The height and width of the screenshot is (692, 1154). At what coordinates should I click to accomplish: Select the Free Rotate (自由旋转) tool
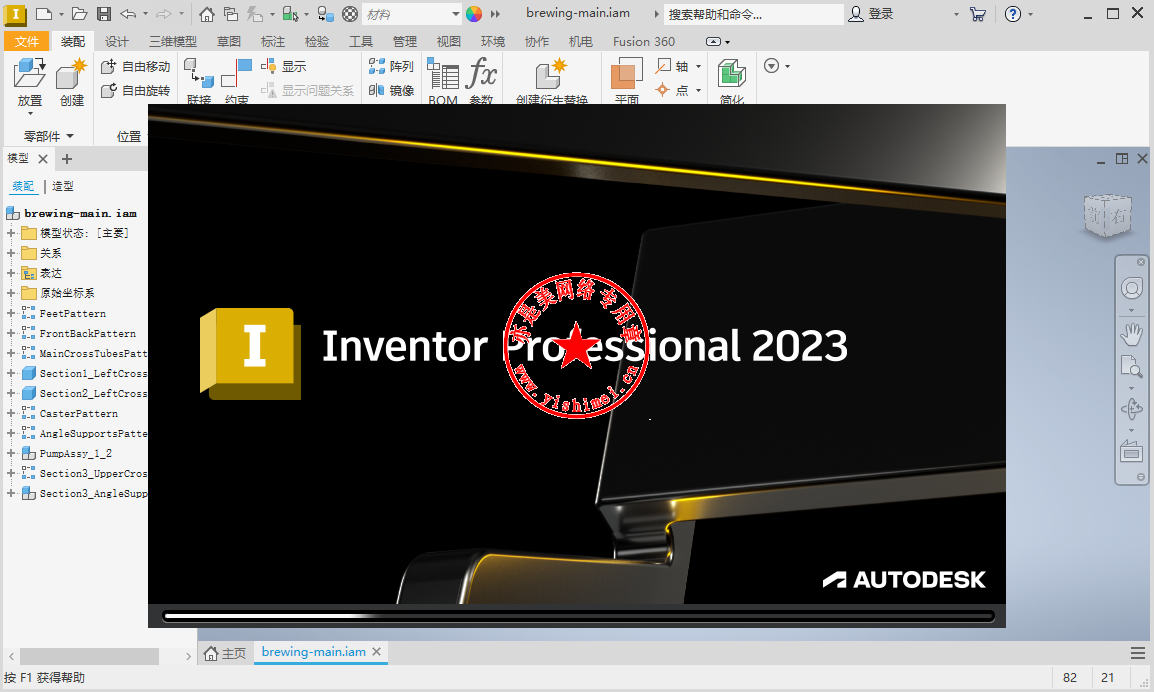coord(135,90)
